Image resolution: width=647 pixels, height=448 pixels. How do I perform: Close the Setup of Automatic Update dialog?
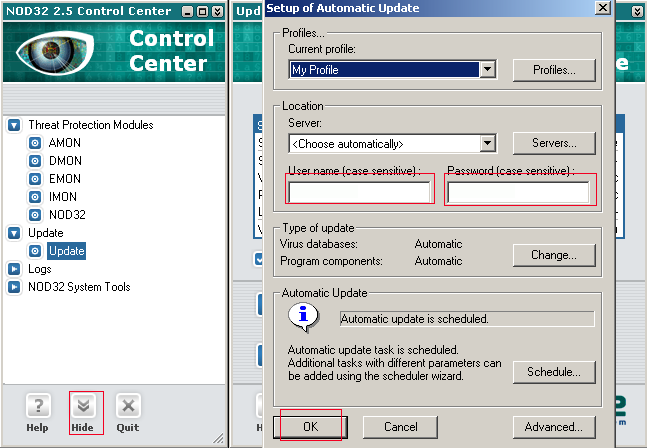[603, 7]
